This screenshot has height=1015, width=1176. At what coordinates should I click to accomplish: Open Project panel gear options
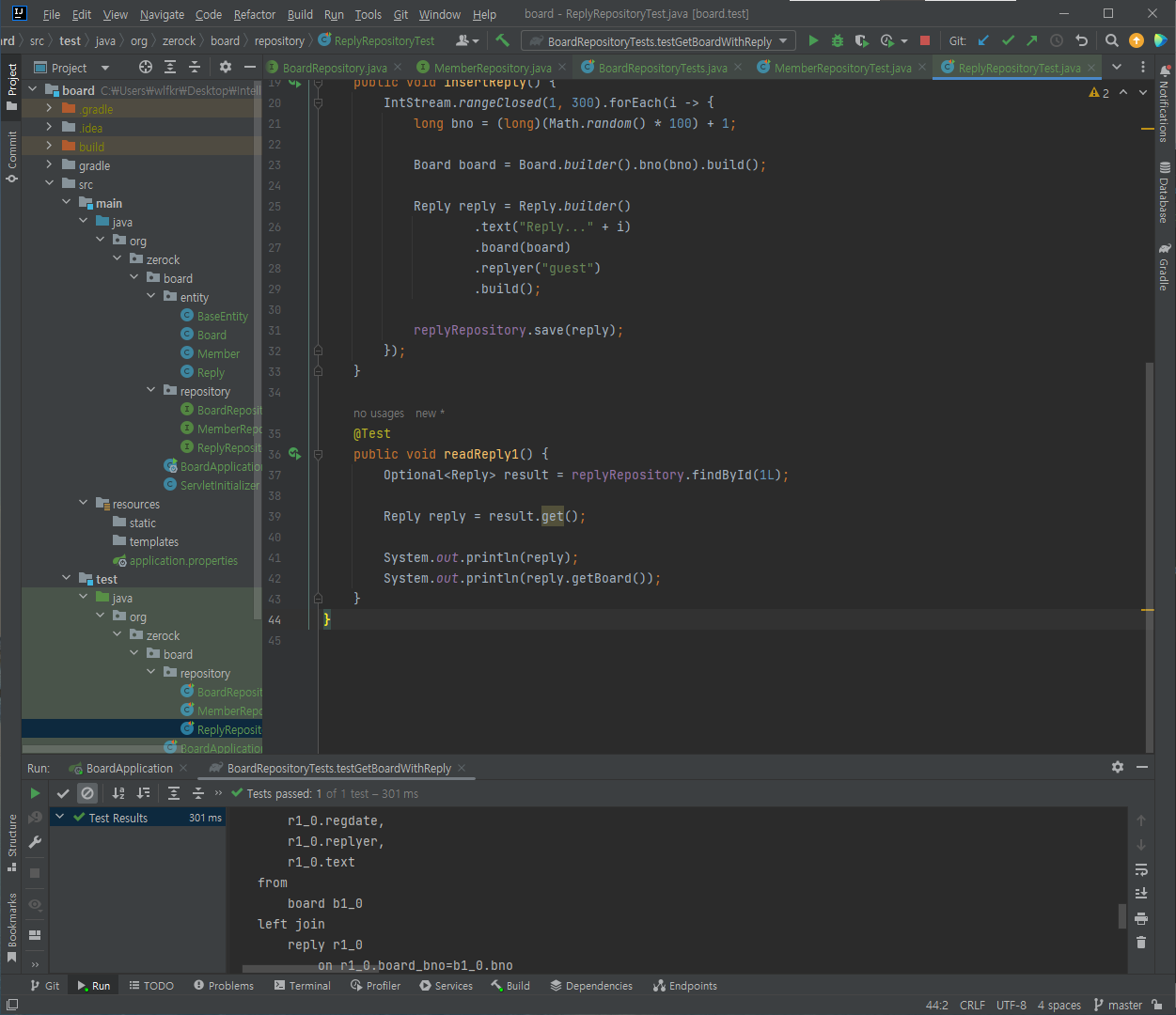[x=226, y=67]
